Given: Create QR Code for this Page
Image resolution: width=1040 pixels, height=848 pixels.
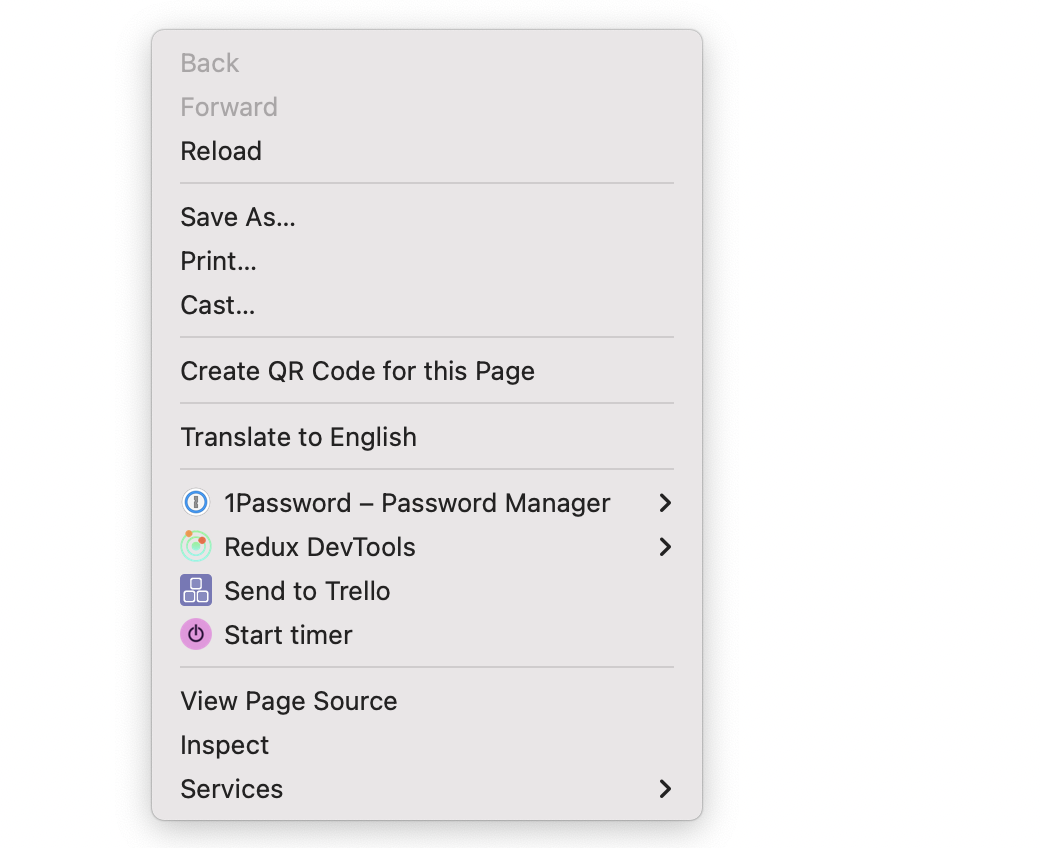Looking at the screenshot, I should click(x=357, y=371).
